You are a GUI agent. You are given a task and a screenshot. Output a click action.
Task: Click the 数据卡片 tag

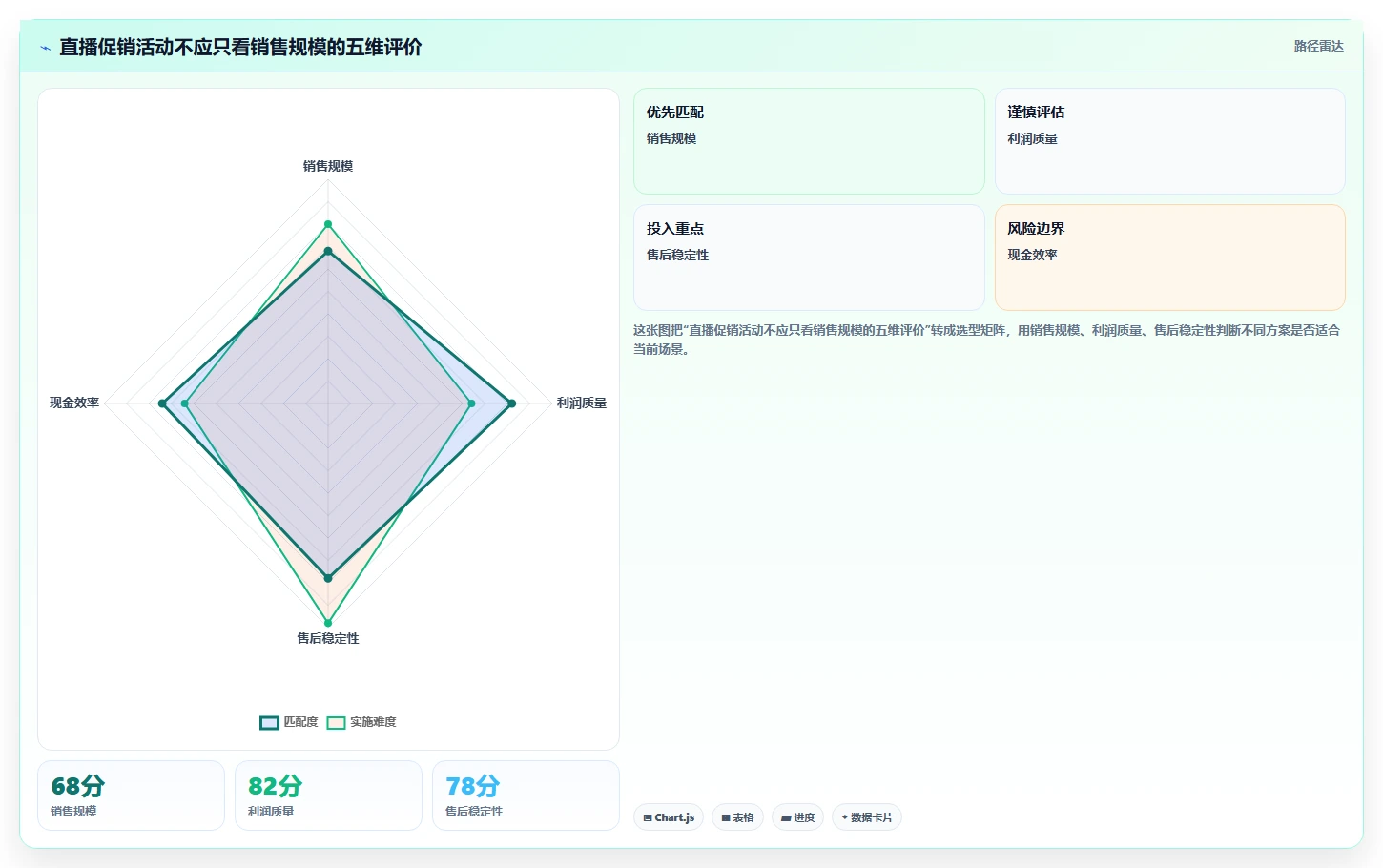[x=867, y=817]
